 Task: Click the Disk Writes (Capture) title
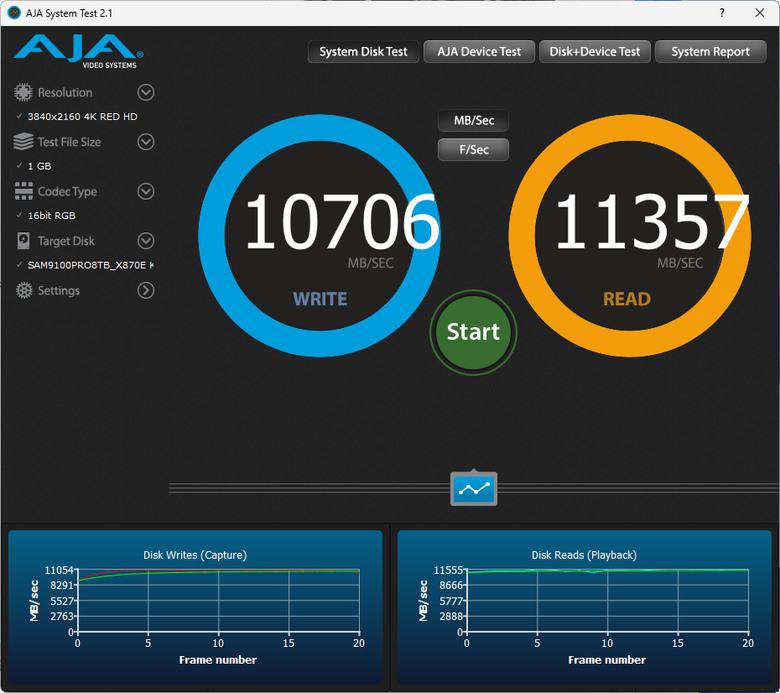195,555
